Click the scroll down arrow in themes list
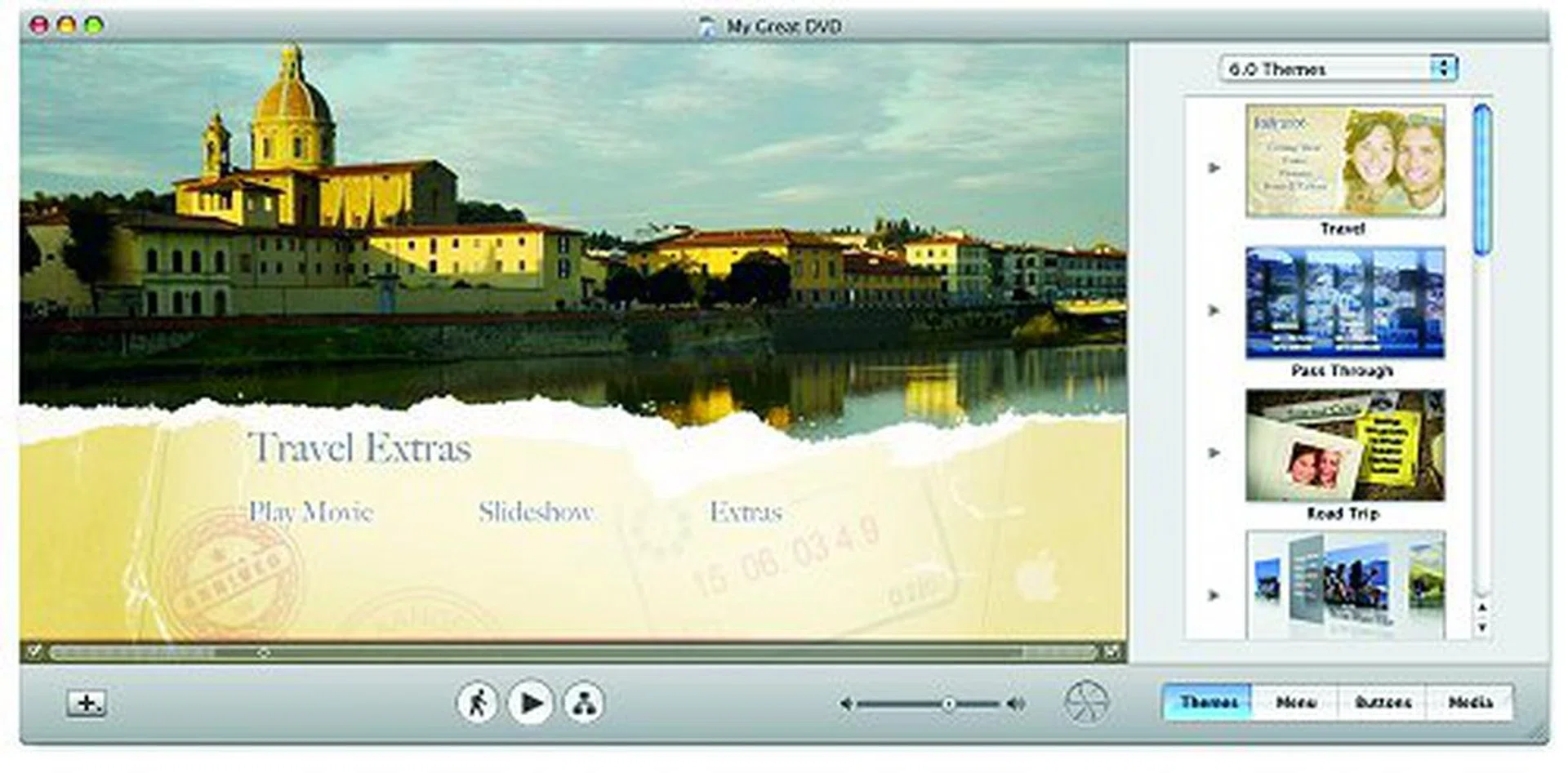This screenshot has width=1568, height=773. pyautogui.click(x=1481, y=628)
